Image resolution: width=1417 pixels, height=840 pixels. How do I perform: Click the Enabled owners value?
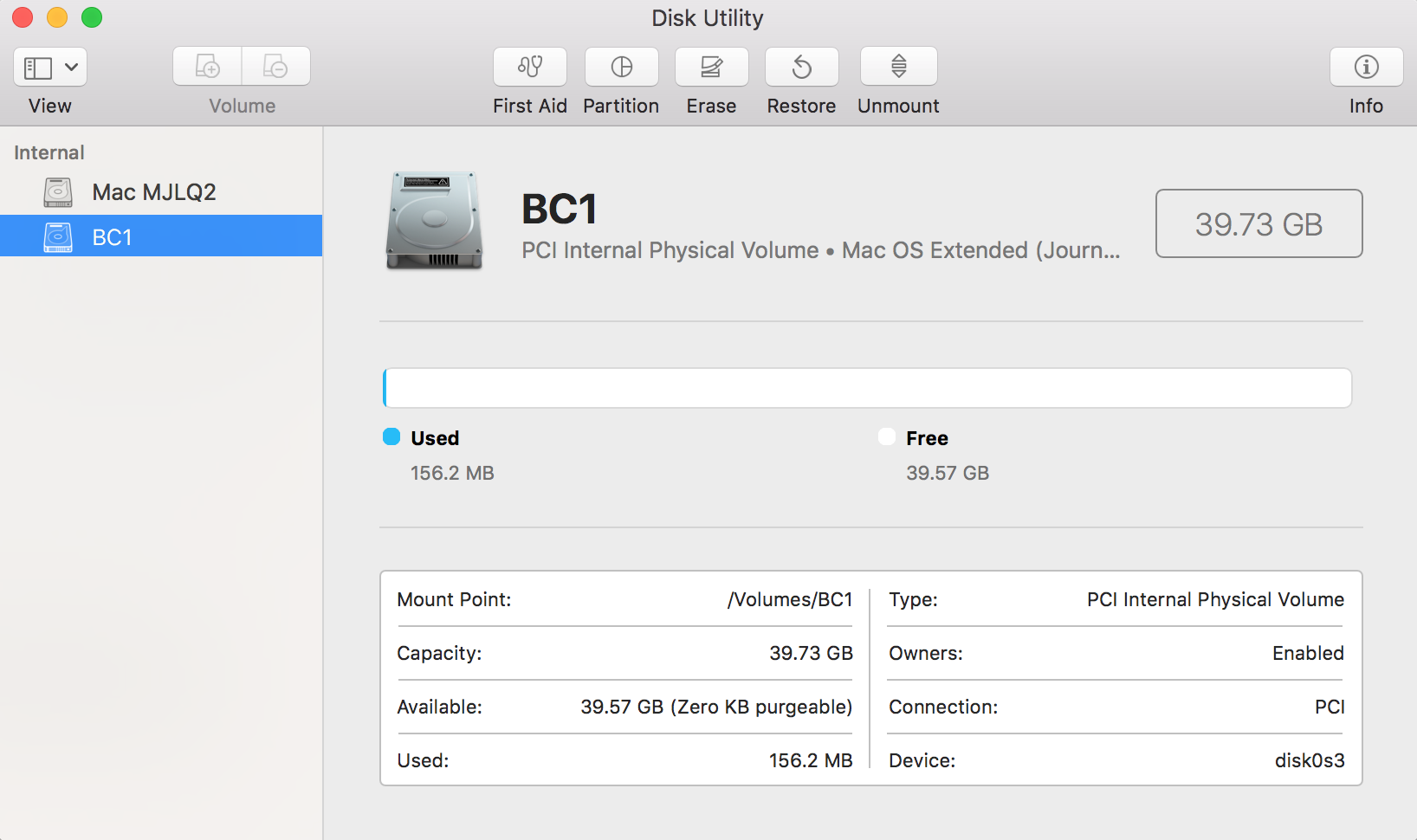coord(1308,653)
